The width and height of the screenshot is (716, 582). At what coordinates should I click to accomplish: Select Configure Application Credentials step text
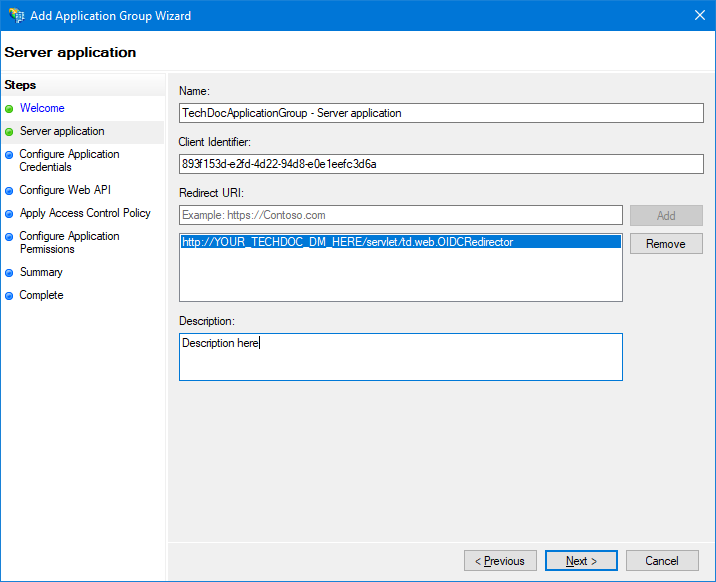[x=69, y=160]
